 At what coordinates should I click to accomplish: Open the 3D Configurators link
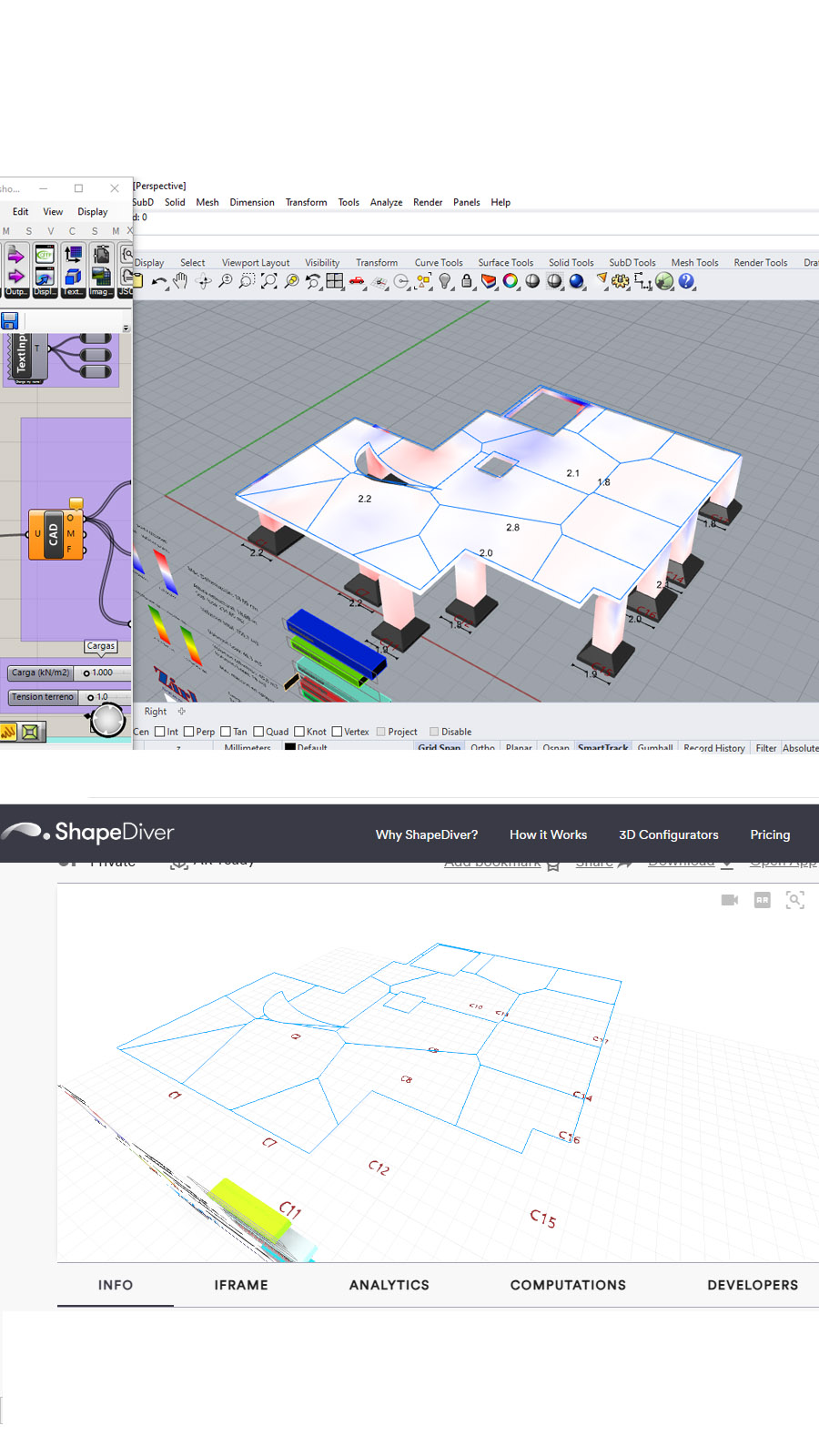669,834
